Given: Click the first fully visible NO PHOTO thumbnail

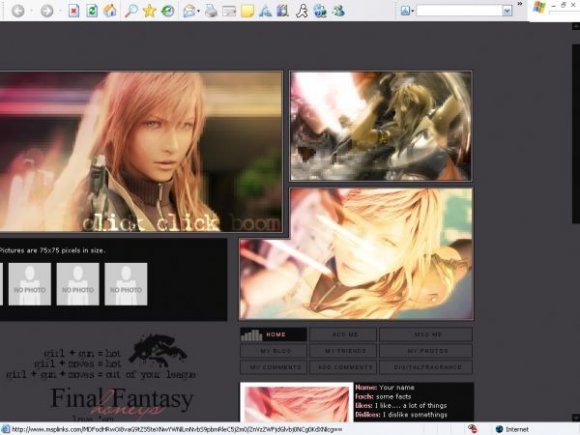Looking at the screenshot, I should [30, 284].
